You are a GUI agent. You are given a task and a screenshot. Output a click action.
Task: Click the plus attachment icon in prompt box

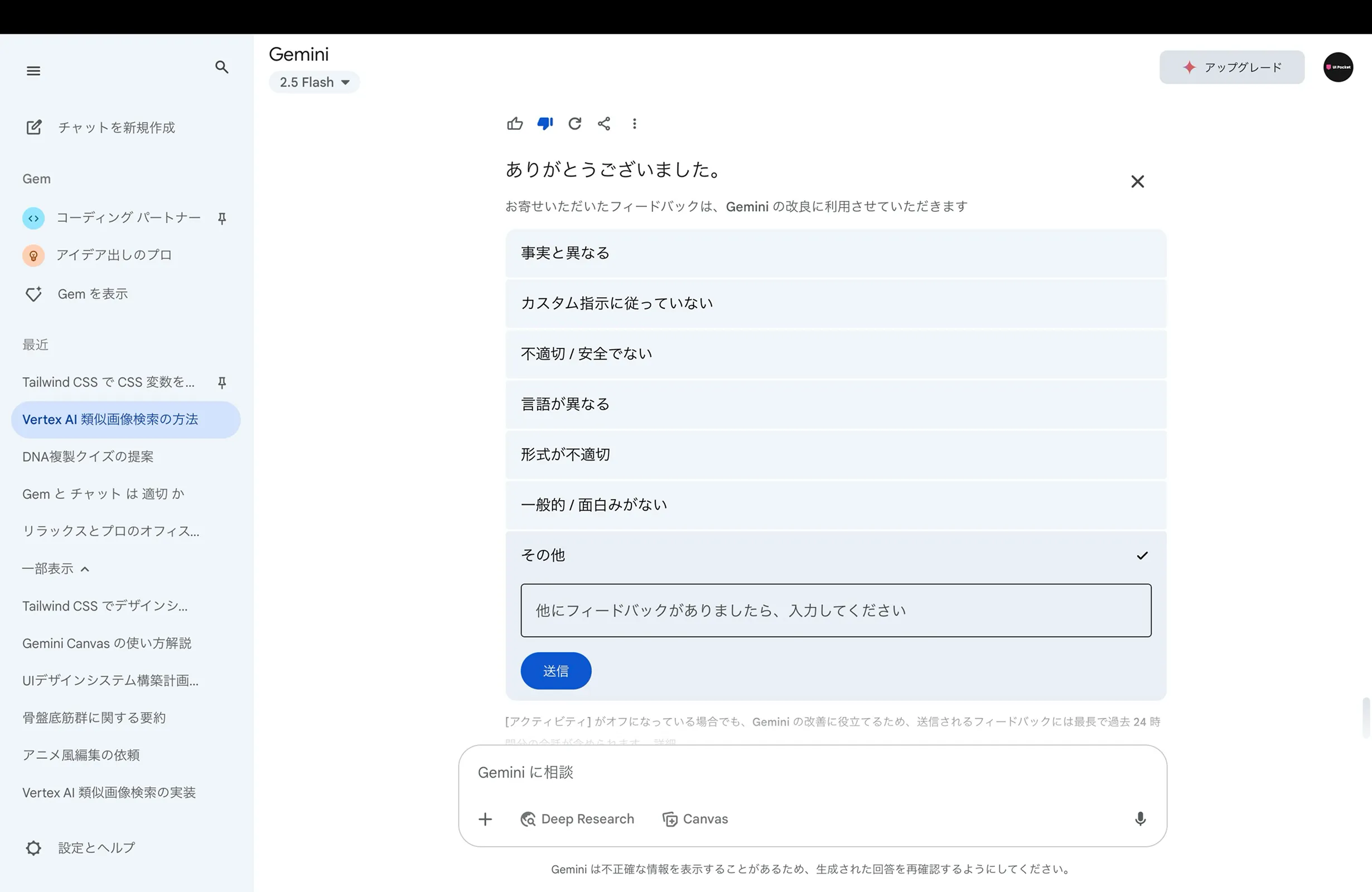[x=485, y=819]
